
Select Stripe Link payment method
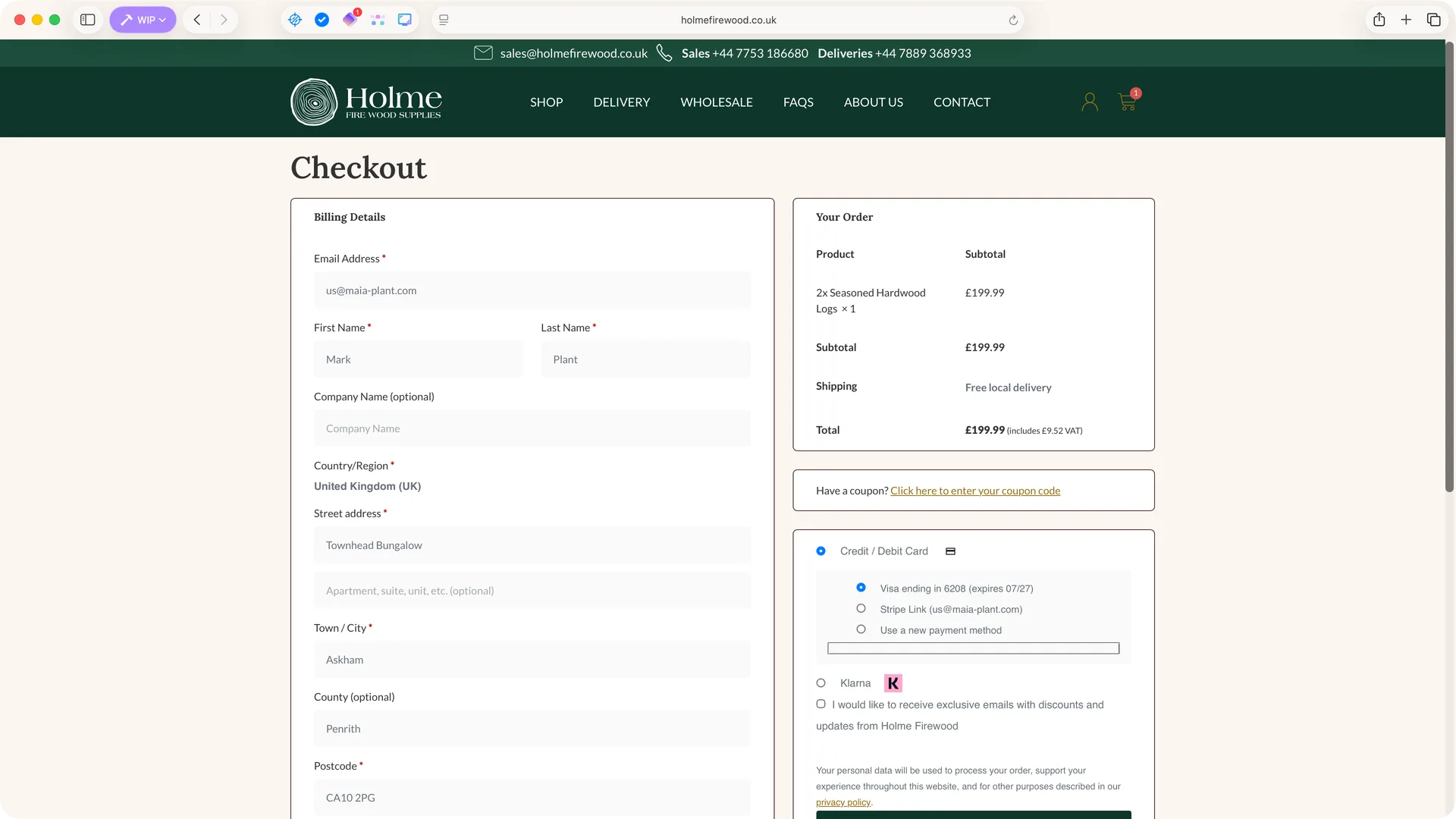(x=861, y=609)
